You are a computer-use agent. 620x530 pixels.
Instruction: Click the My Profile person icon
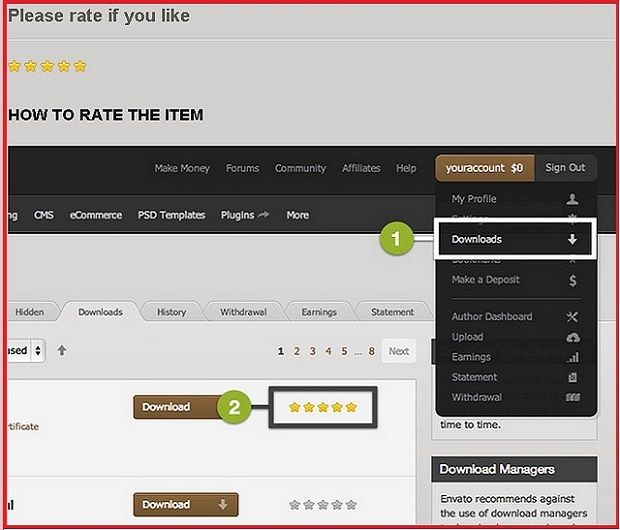572,199
